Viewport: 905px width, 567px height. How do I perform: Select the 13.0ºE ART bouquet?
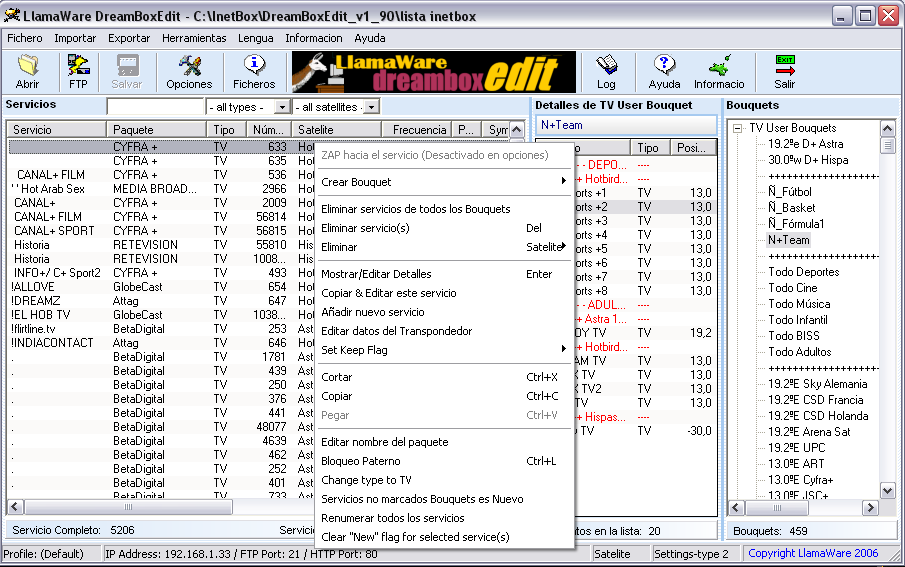pos(796,464)
